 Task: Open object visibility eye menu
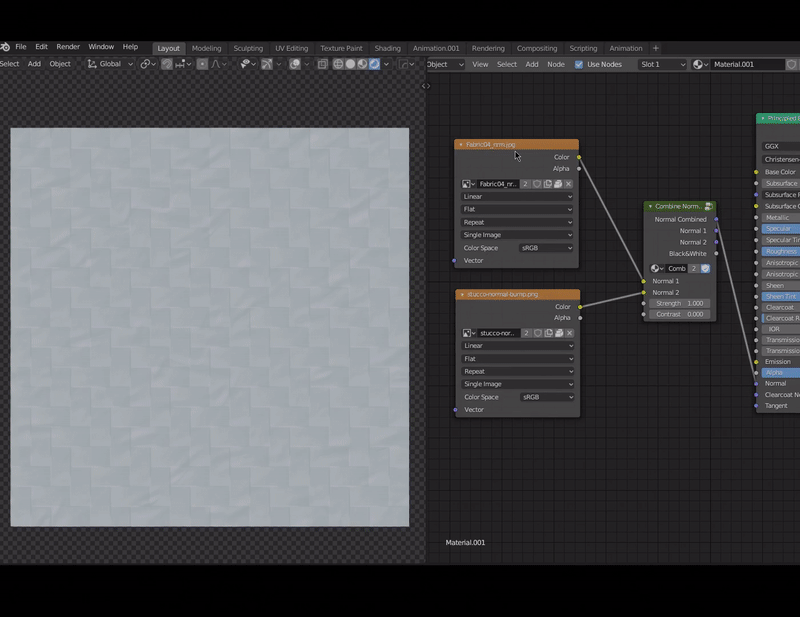coord(247,64)
